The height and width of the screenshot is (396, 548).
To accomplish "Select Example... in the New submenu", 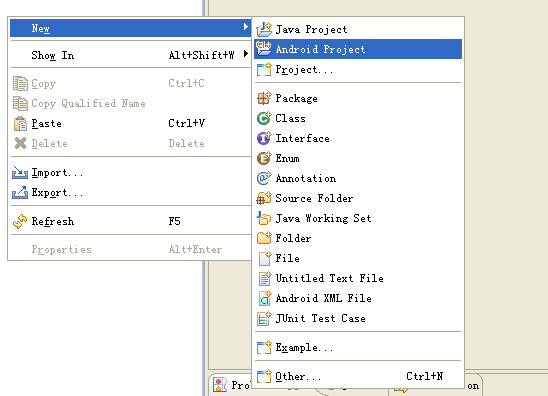I will coord(358,347).
